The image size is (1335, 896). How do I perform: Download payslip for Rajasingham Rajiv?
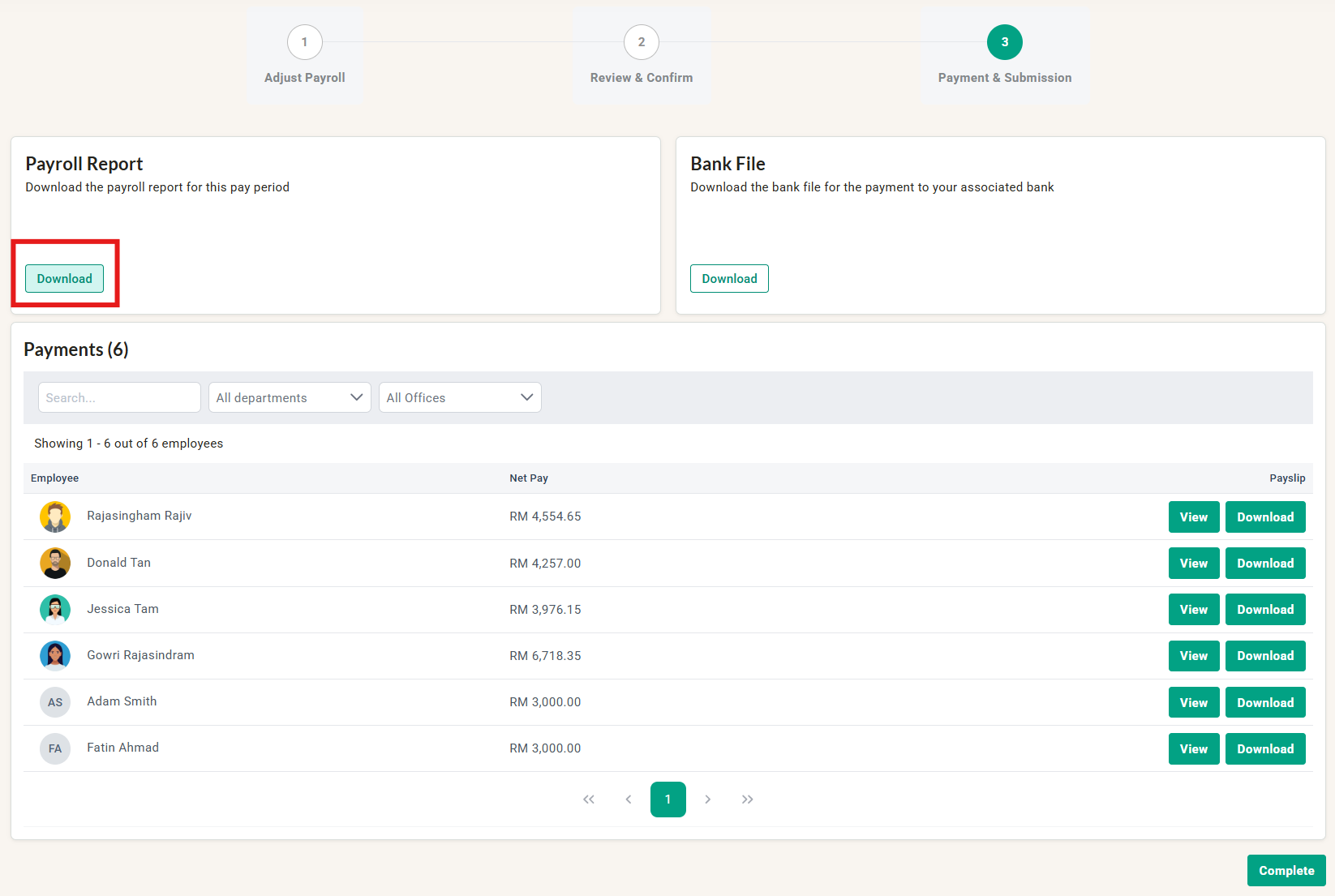point(1265,517)
